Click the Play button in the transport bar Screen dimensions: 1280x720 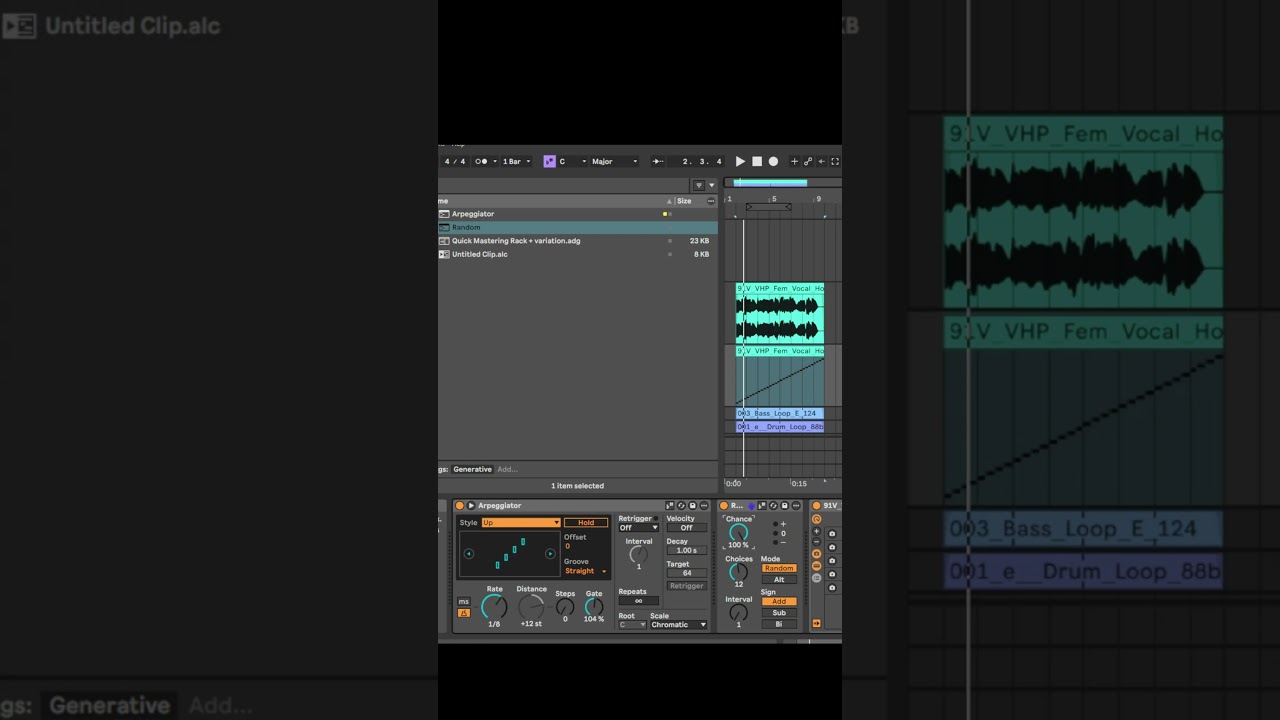click(x=740, y=161)
